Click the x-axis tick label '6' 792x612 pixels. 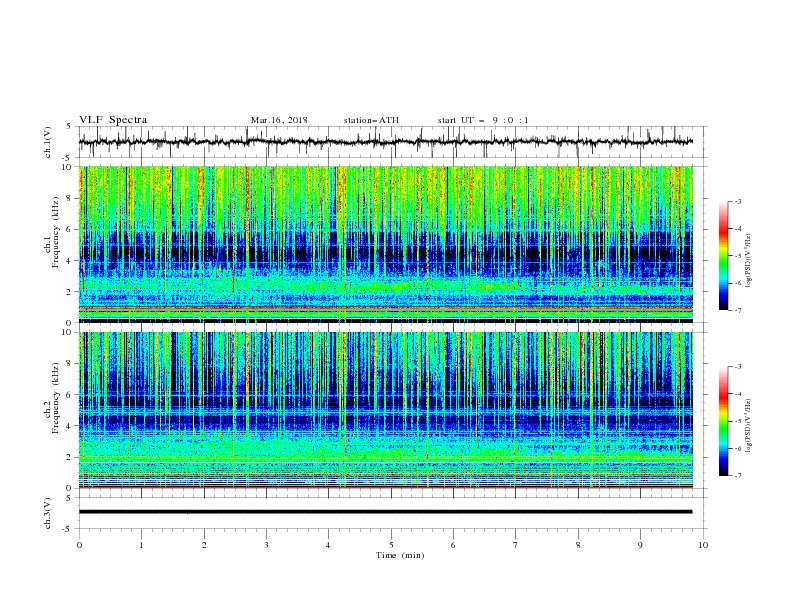454,545
